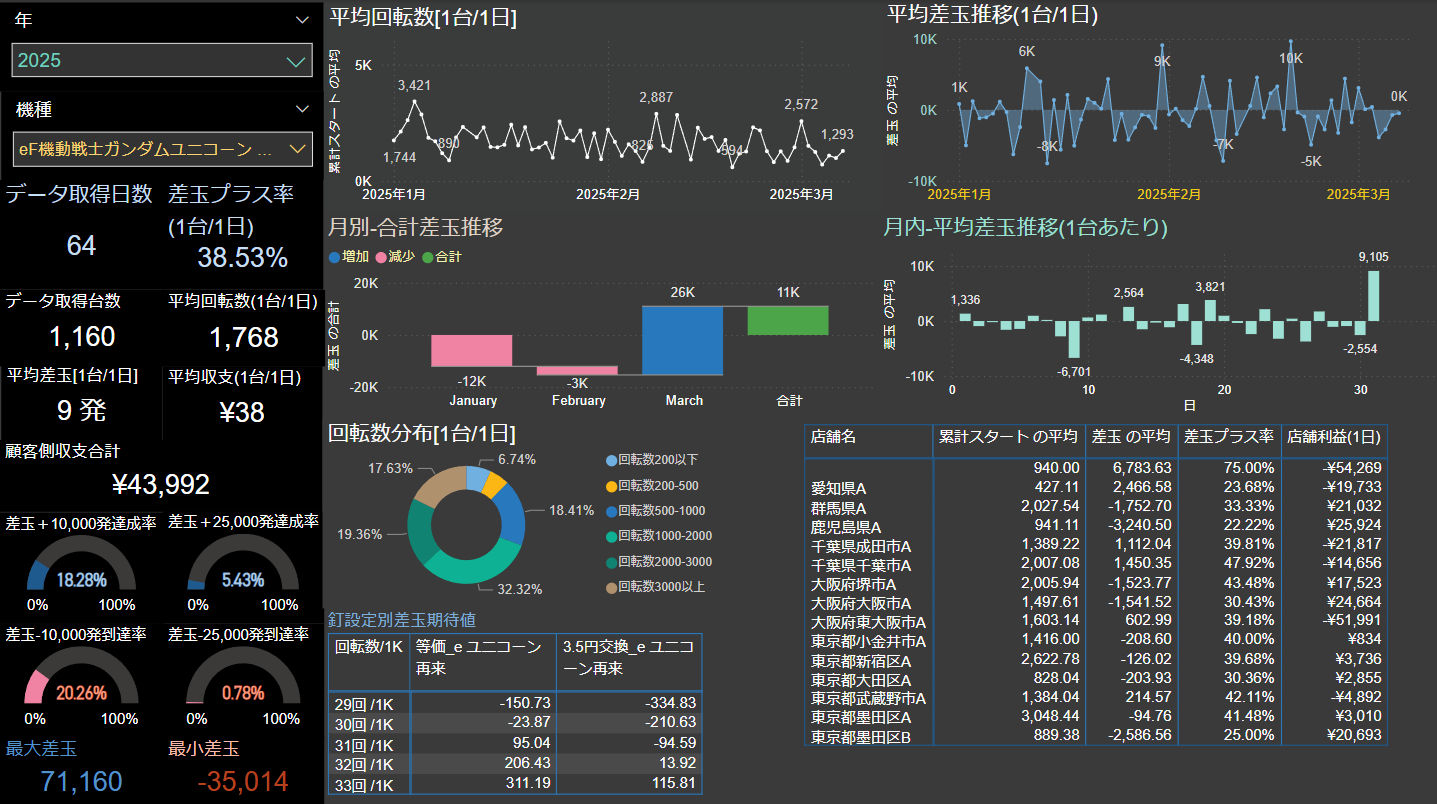Select the pink January bar in waterfall chart

(471, 350)
